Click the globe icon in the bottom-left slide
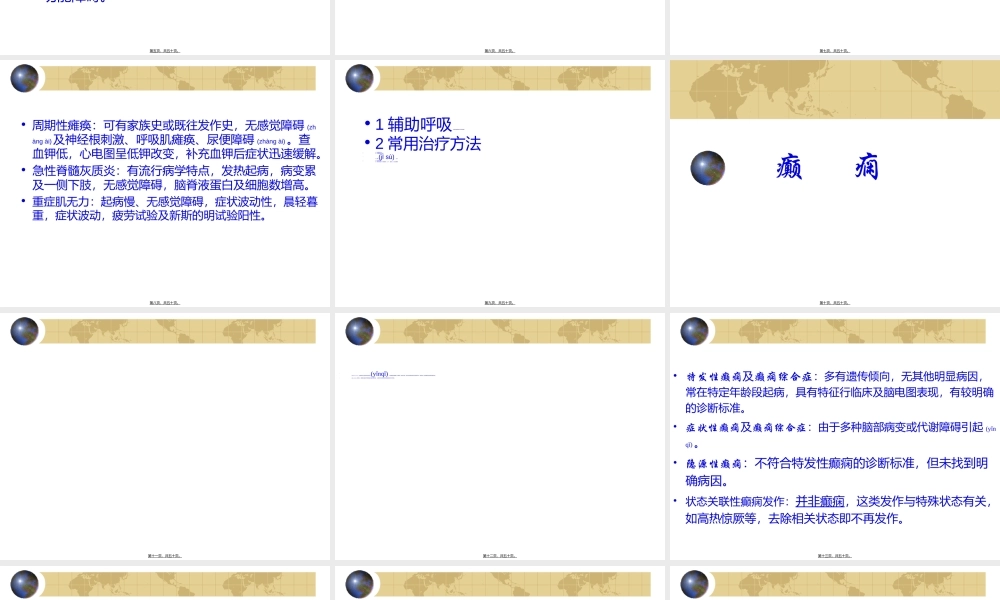 pyautogui.click(x=24, y=584)
